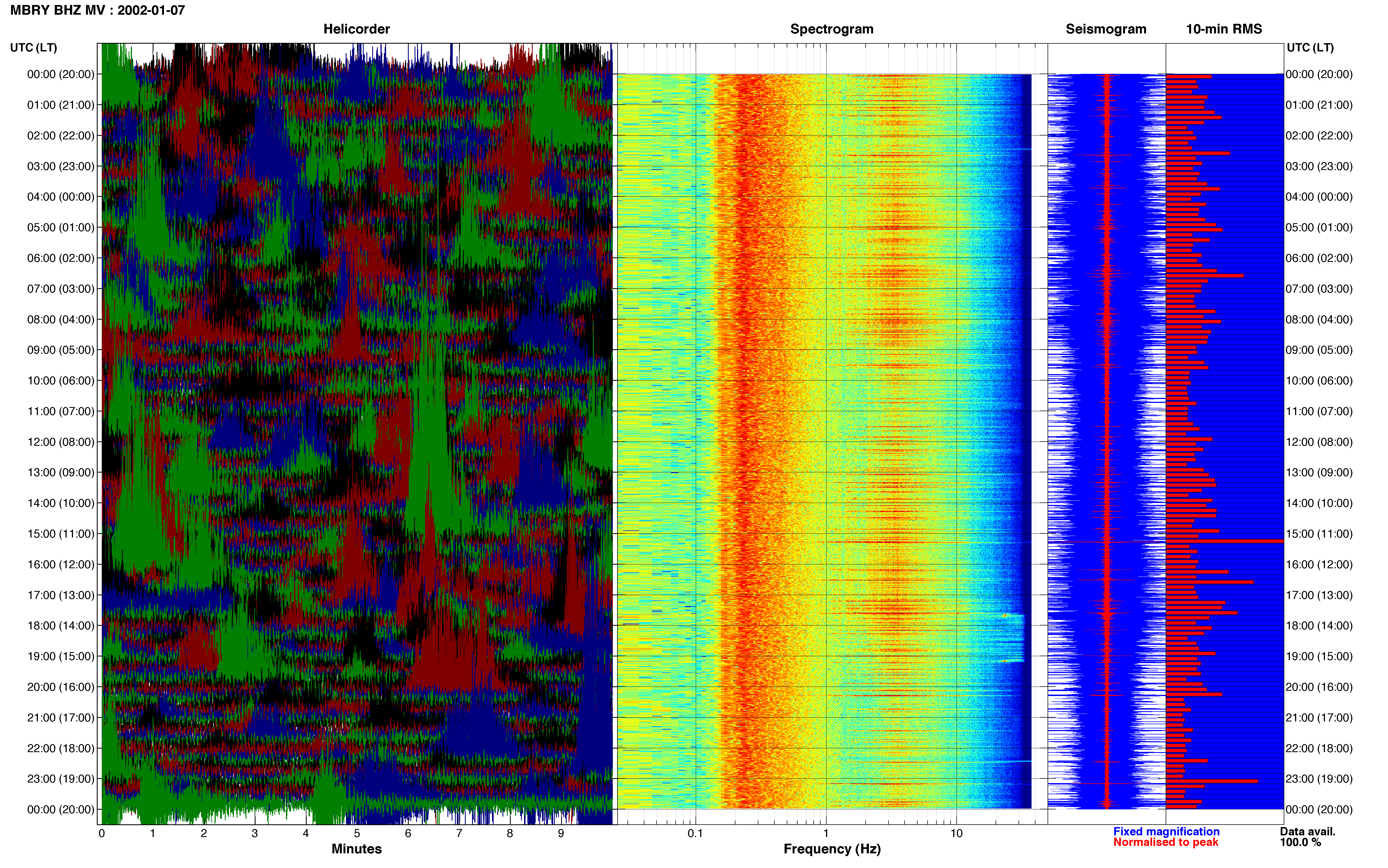Click right-axis time label '20:00 (16:00)'
Image resolution: width=1388 pixels, height=868 pixels.
coord(1319,687)
